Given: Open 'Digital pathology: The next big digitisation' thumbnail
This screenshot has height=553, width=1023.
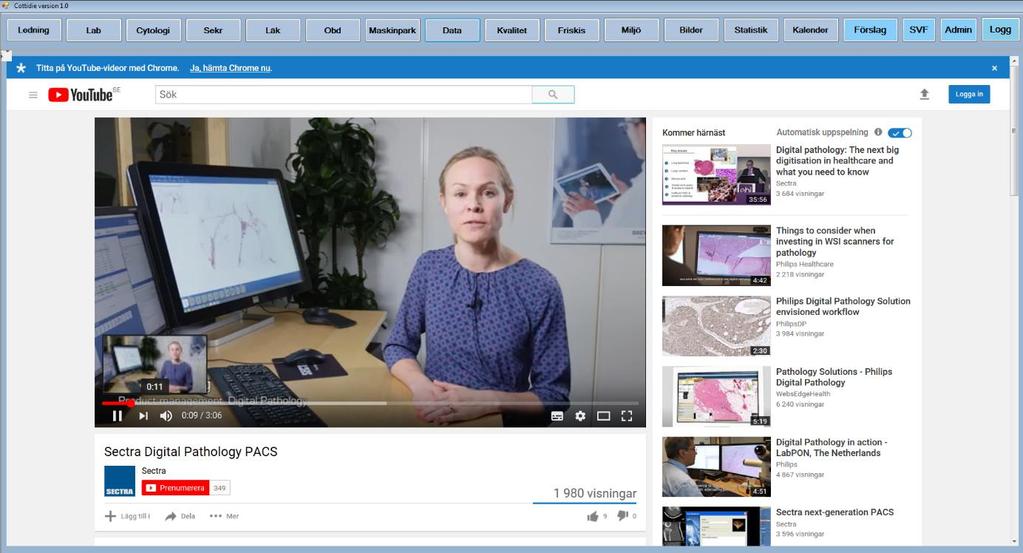Looking at the screenshot, I should [x=716, y=175].
